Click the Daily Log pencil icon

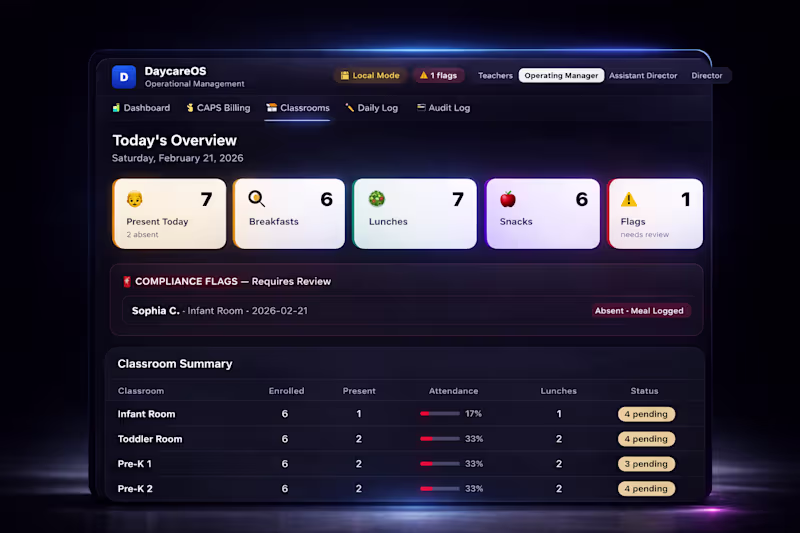click(349, 107)
